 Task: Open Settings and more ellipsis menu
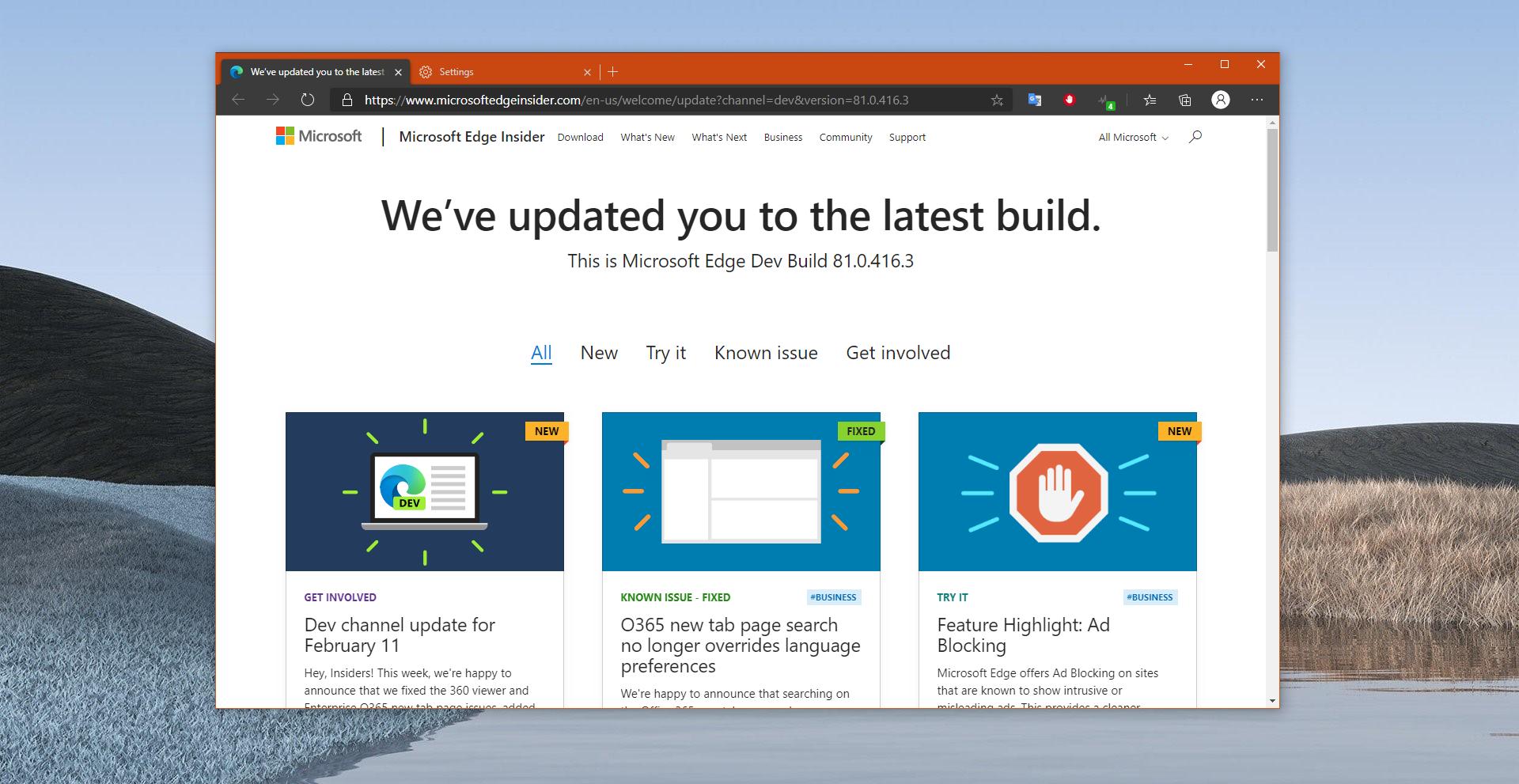click(x=1257, y=100)
